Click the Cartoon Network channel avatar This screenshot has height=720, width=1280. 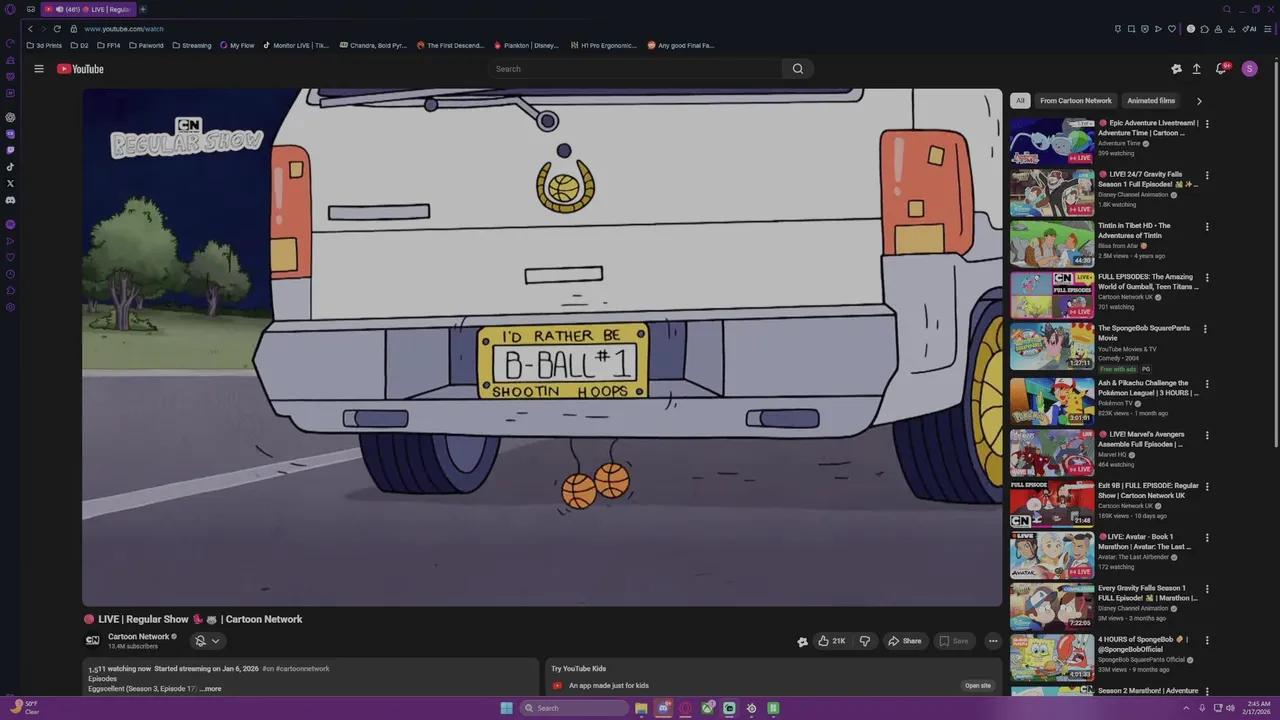click(x=93, y=641)
